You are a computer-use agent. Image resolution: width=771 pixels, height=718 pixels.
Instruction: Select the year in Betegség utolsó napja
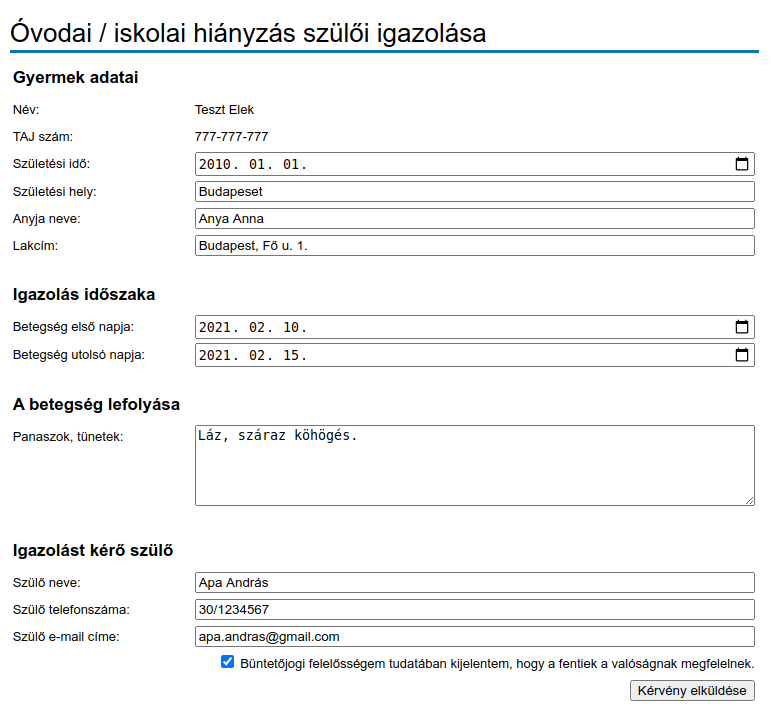pos(215,355)
